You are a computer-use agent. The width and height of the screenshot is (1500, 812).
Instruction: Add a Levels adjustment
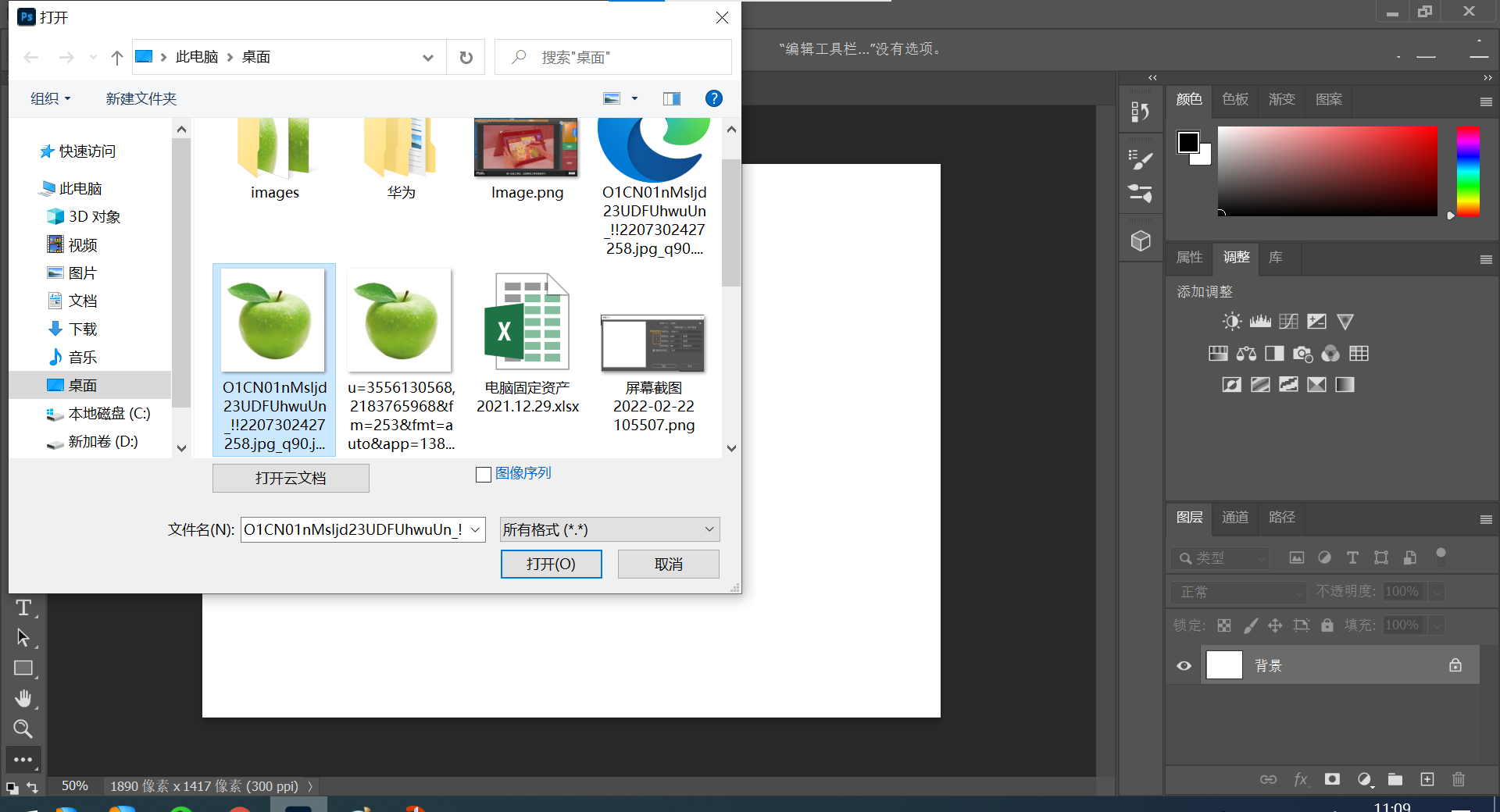(x=1260, y=322)
